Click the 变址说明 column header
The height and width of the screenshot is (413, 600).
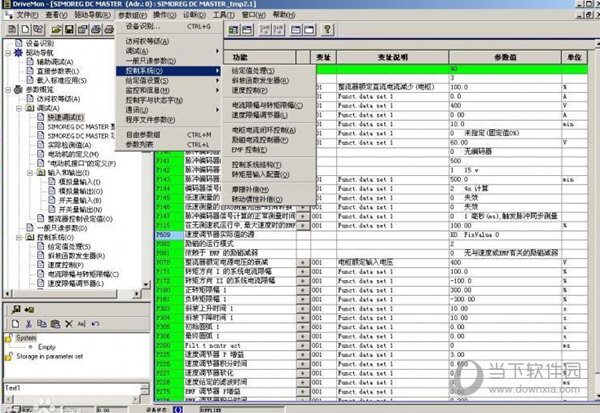pyautogui.click(x=393, y=57)
